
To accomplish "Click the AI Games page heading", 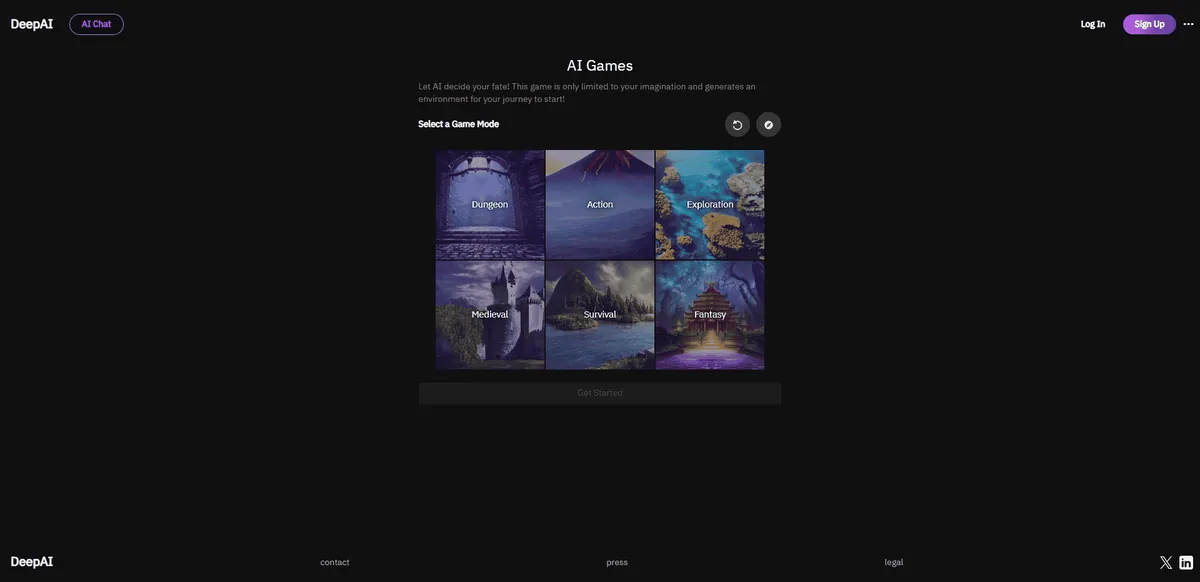I will [600, 65].
